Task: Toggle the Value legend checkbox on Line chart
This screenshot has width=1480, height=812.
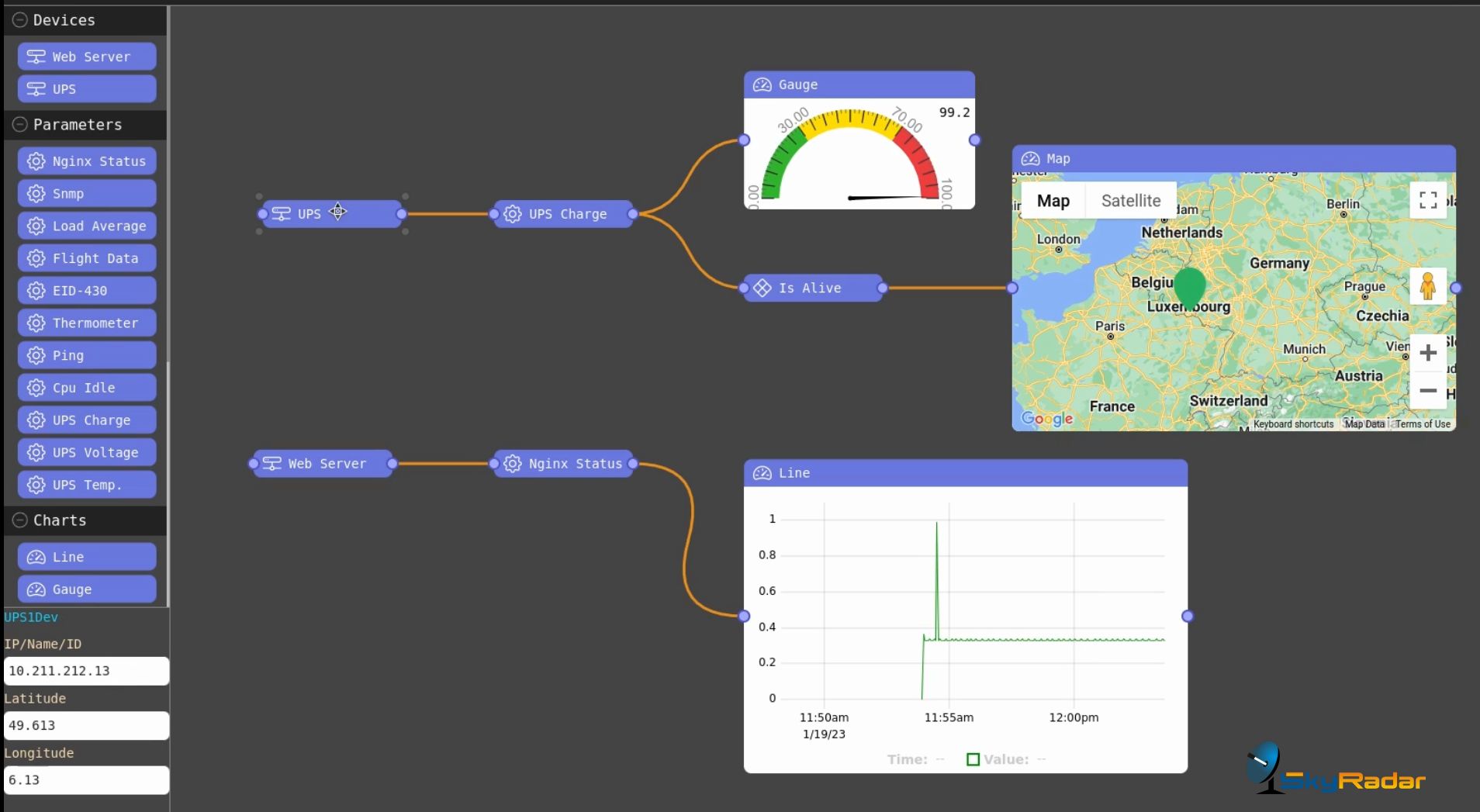Action: coord(972,759)
